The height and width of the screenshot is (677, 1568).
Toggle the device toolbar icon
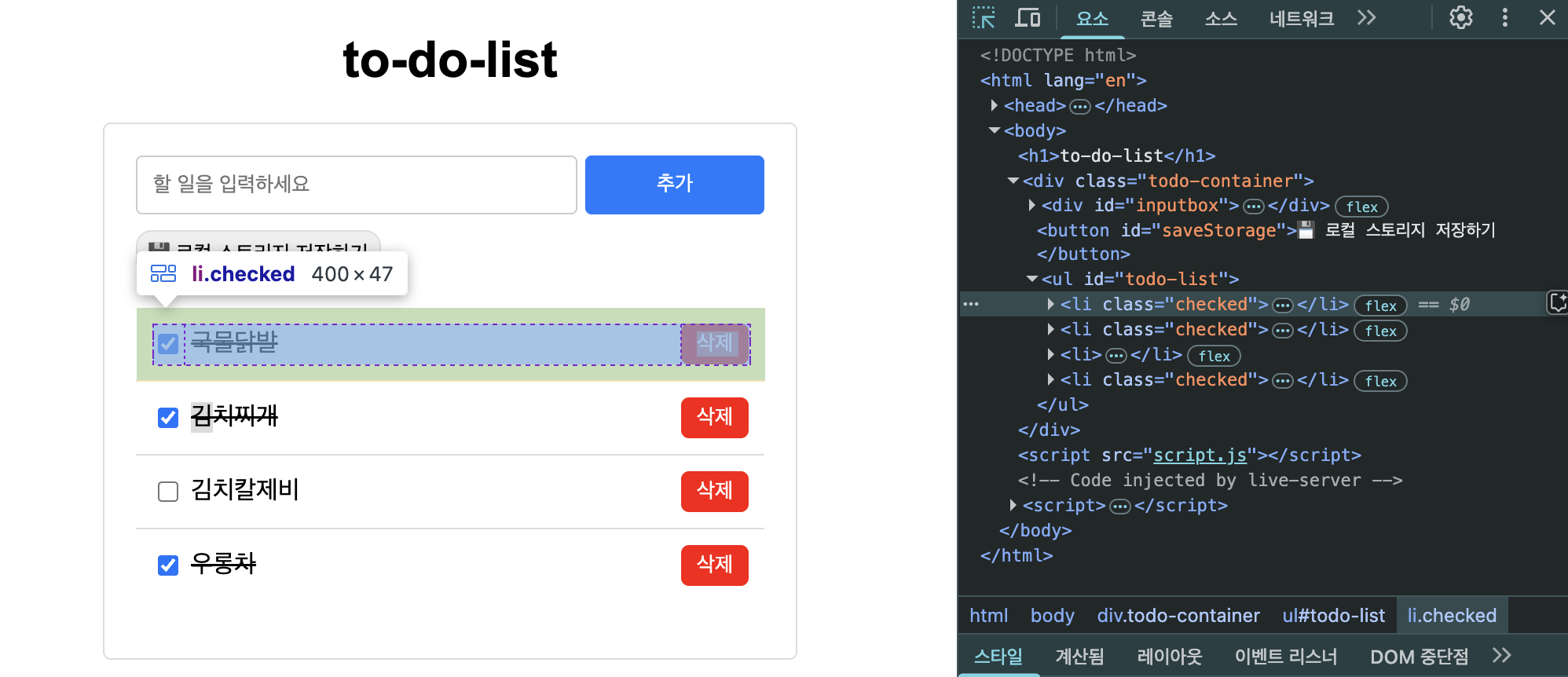tap(1028, 17)
